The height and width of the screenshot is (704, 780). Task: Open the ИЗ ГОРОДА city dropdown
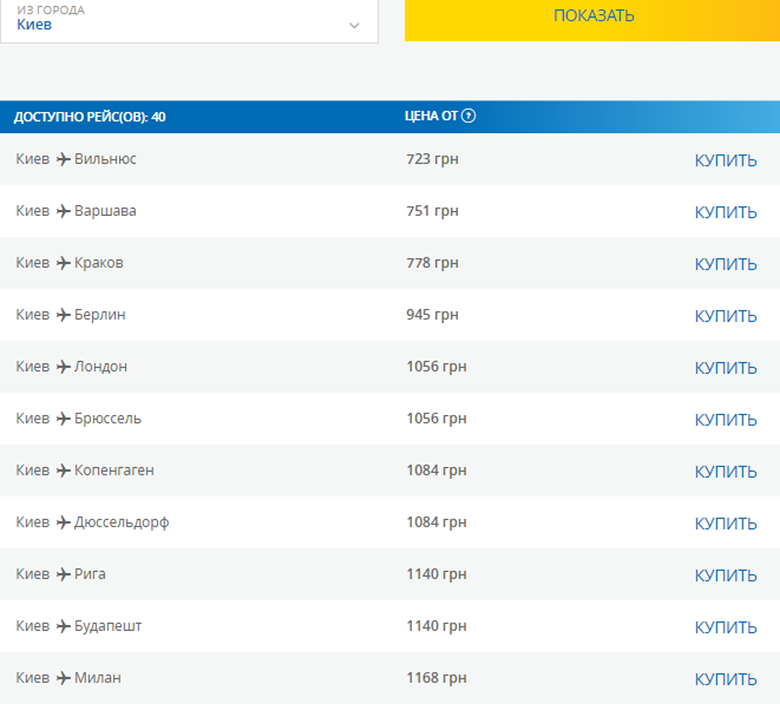(x=188, y=20)
